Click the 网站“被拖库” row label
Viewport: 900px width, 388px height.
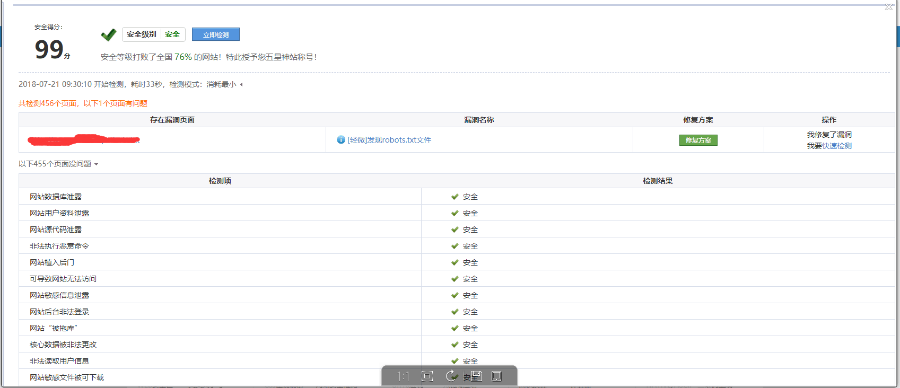[53, 328]
